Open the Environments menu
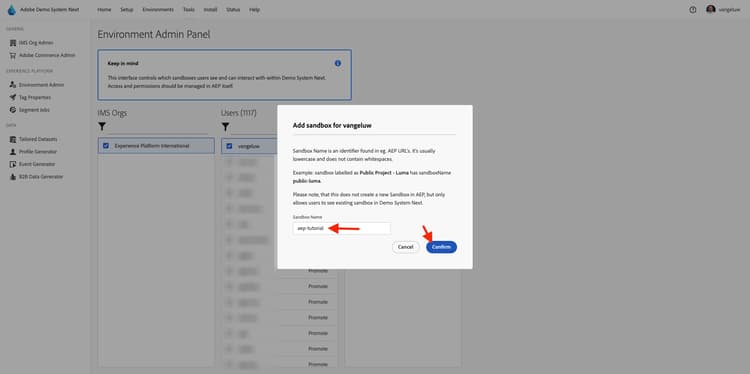The height and width of the screenshot is (374, 750). click(x=158, y=10)
